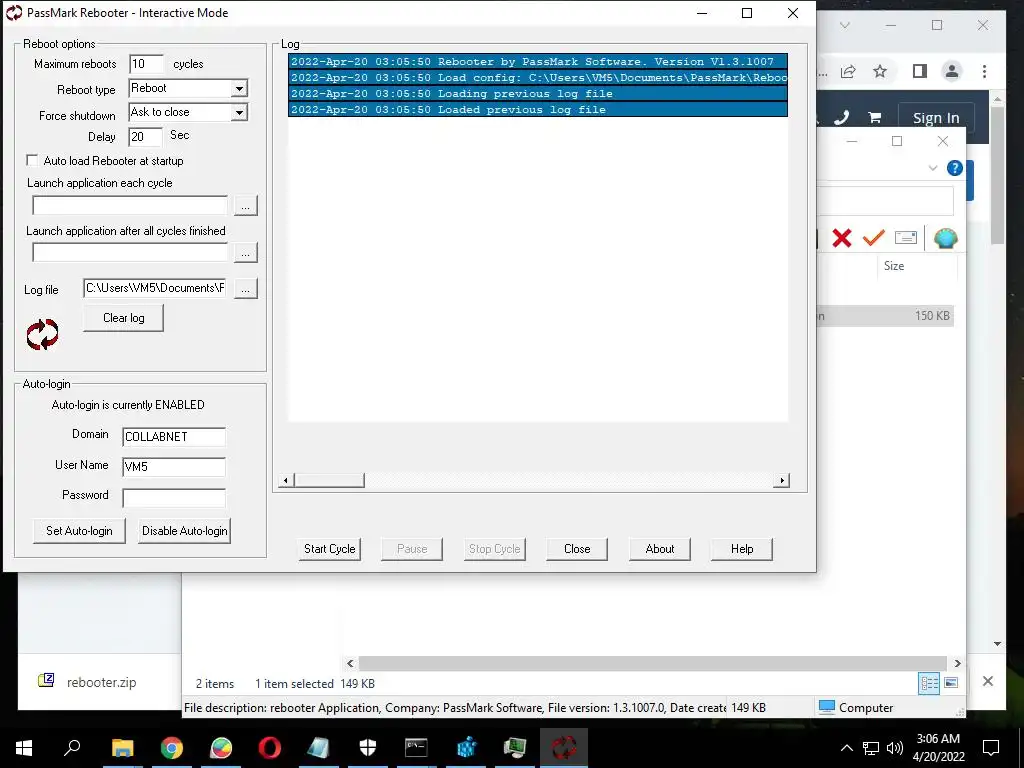Open network status tray icon
Screen dimensions: 1024x768
click(x=871, y=748)
